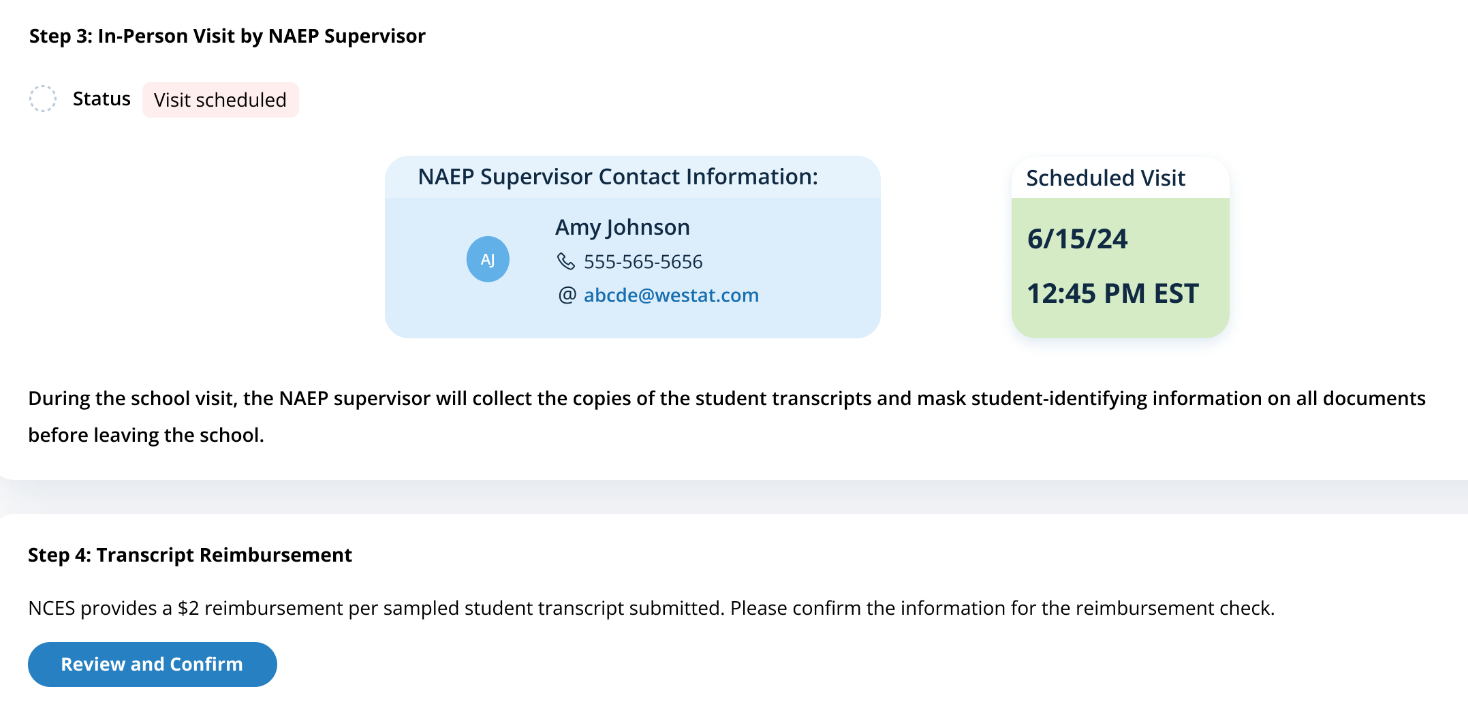
Task: Click the Step 3 In-Person Visit heading
Action: [x=227, y=36]
